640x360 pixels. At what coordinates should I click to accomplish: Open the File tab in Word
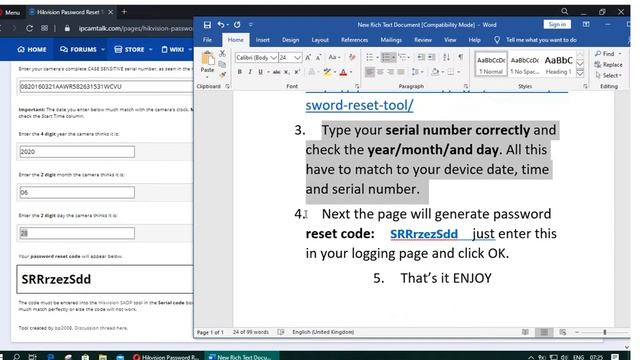[x=207, y=40]
